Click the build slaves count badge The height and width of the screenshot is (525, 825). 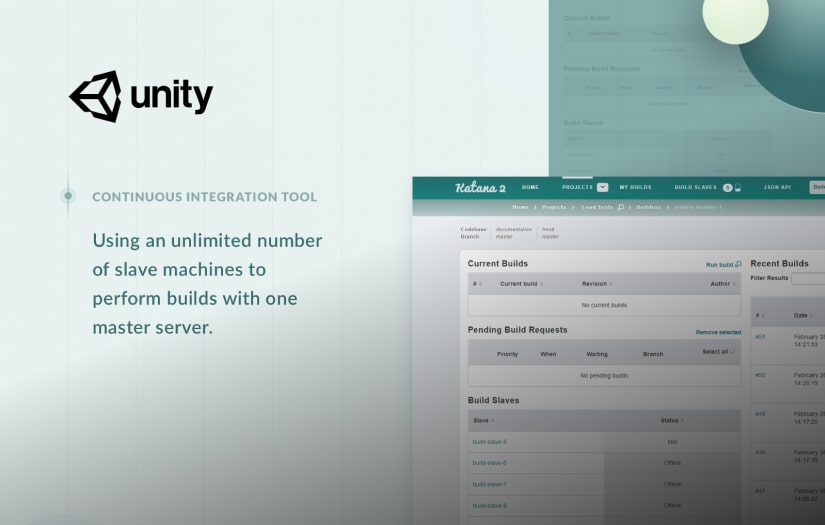pos(727,188)
